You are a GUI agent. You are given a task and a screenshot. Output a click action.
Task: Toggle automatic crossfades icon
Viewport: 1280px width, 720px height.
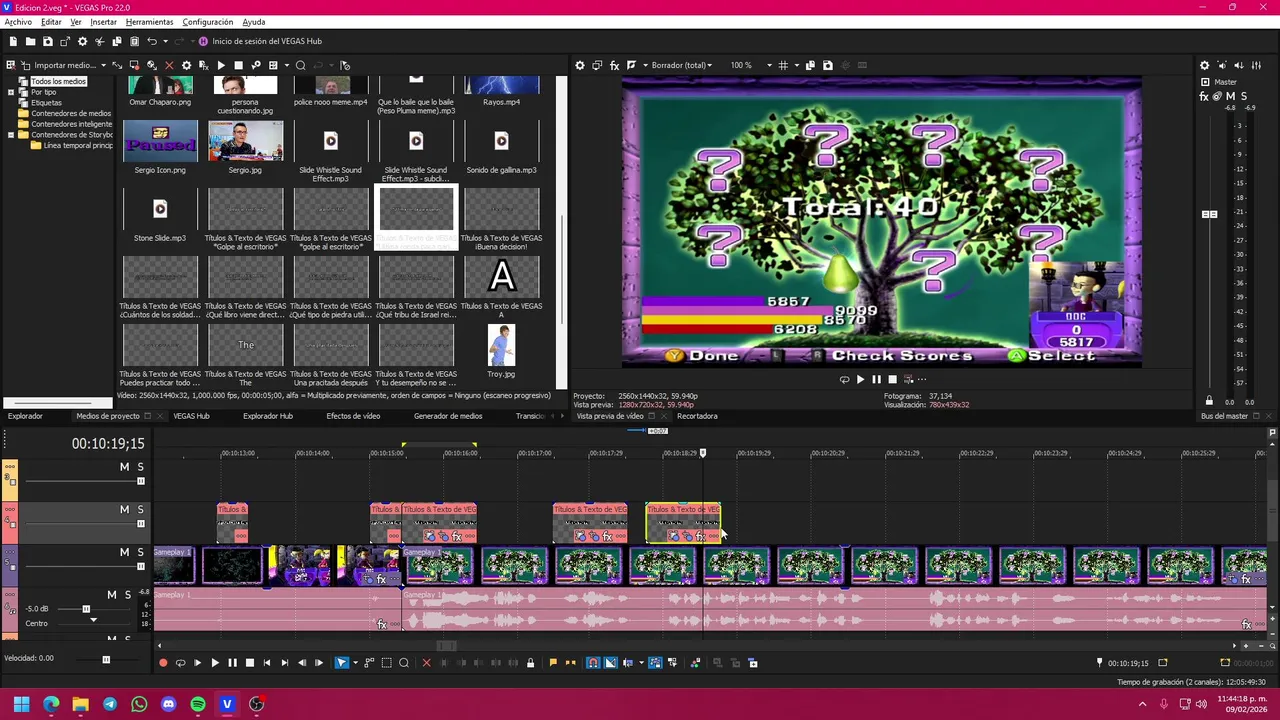pos(610,663)
